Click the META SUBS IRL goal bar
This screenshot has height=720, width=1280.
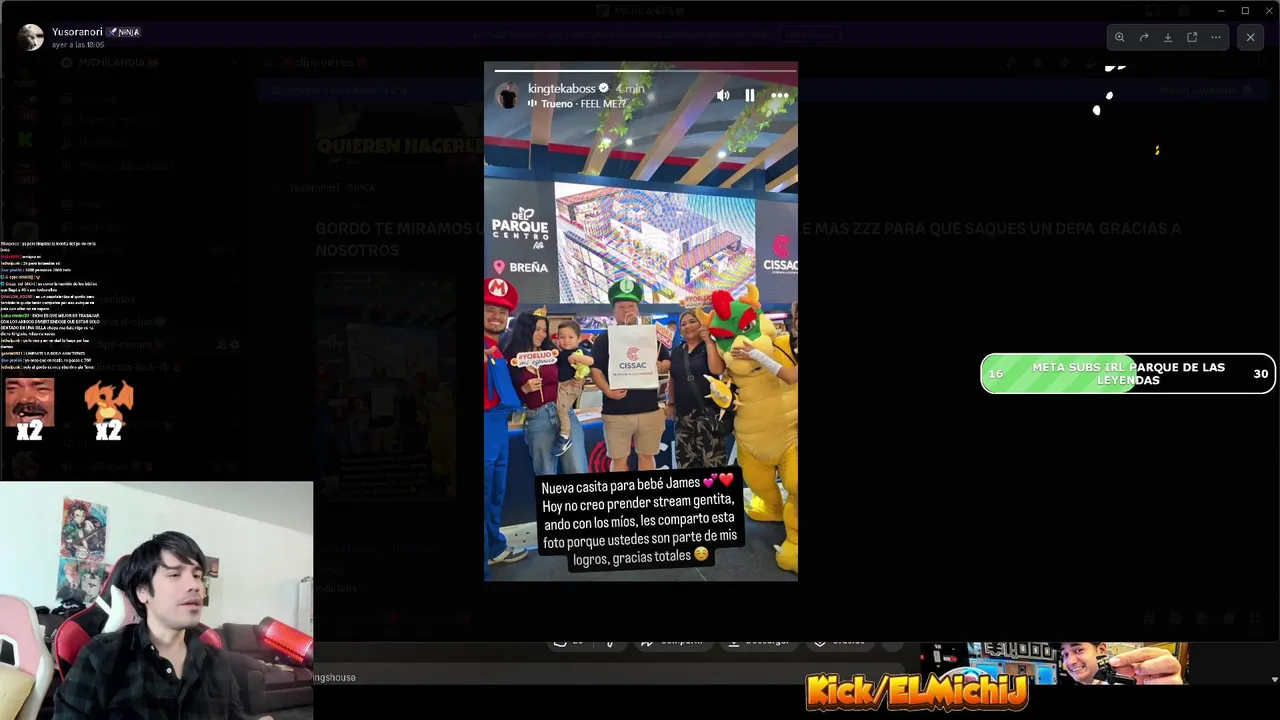[x=1127, y=374]
